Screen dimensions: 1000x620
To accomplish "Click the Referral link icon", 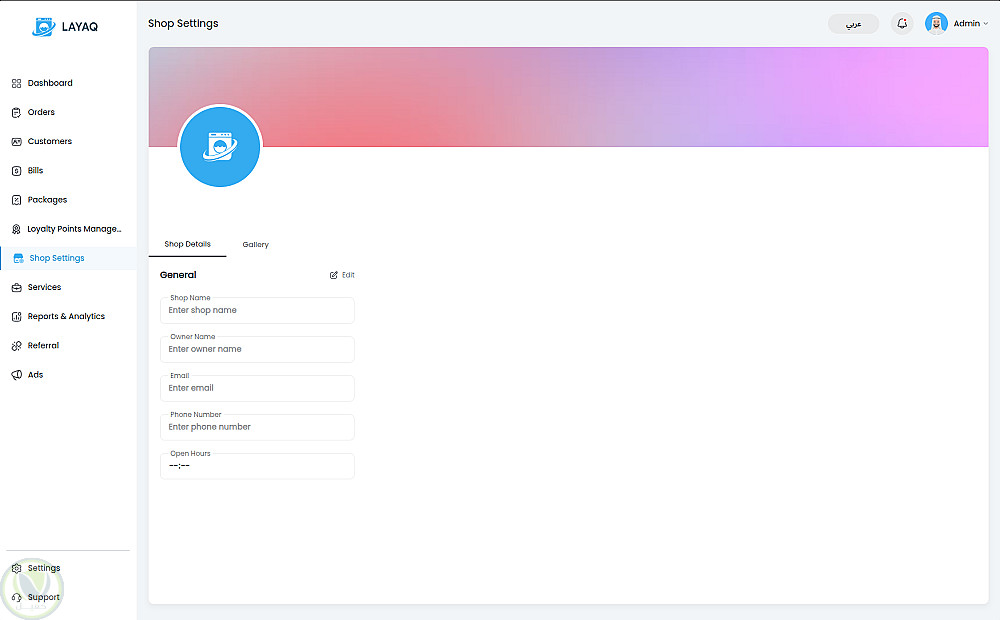I will (17, 346).
